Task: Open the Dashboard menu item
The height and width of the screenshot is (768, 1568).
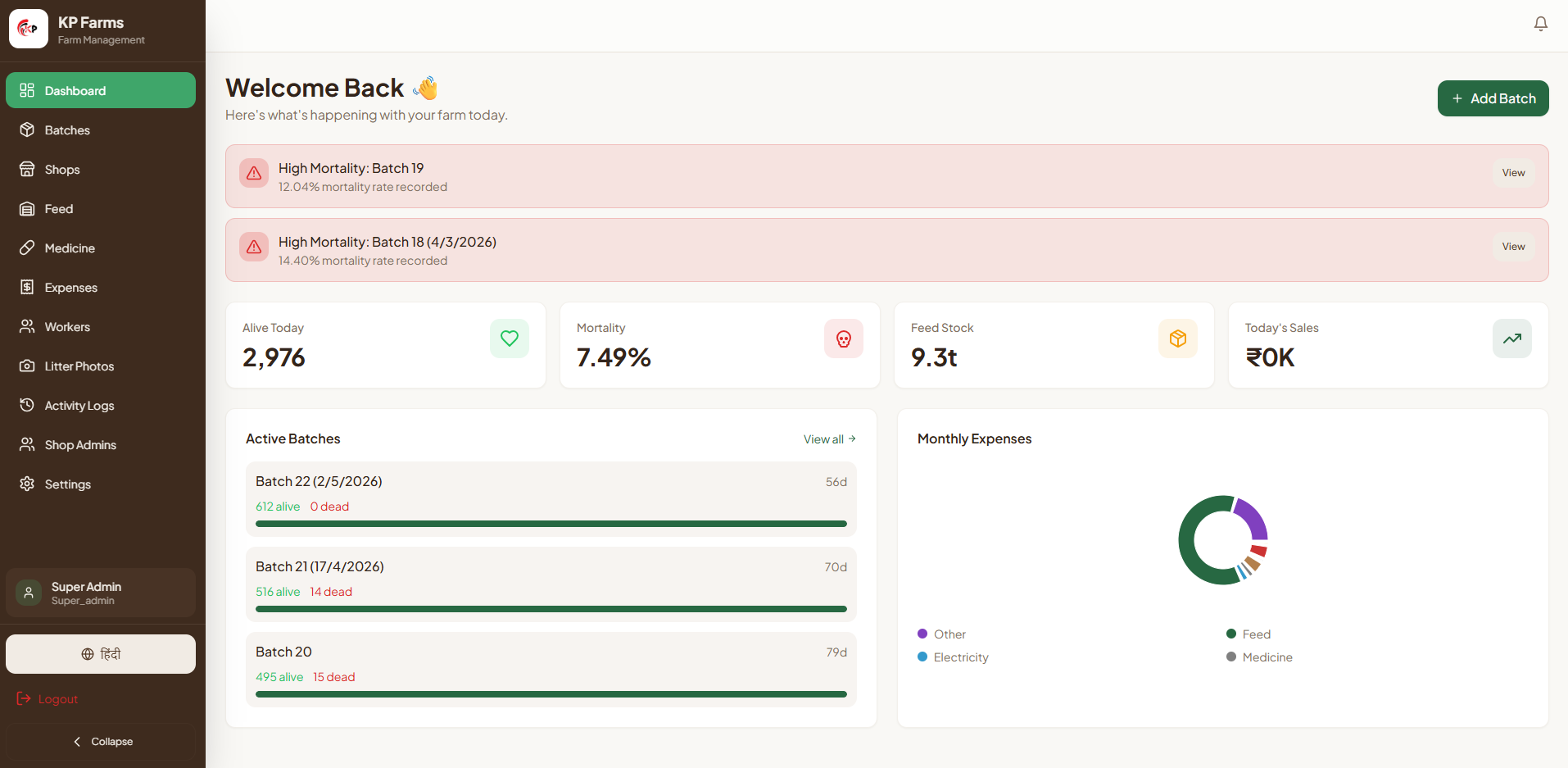Action: pos(101,90)
